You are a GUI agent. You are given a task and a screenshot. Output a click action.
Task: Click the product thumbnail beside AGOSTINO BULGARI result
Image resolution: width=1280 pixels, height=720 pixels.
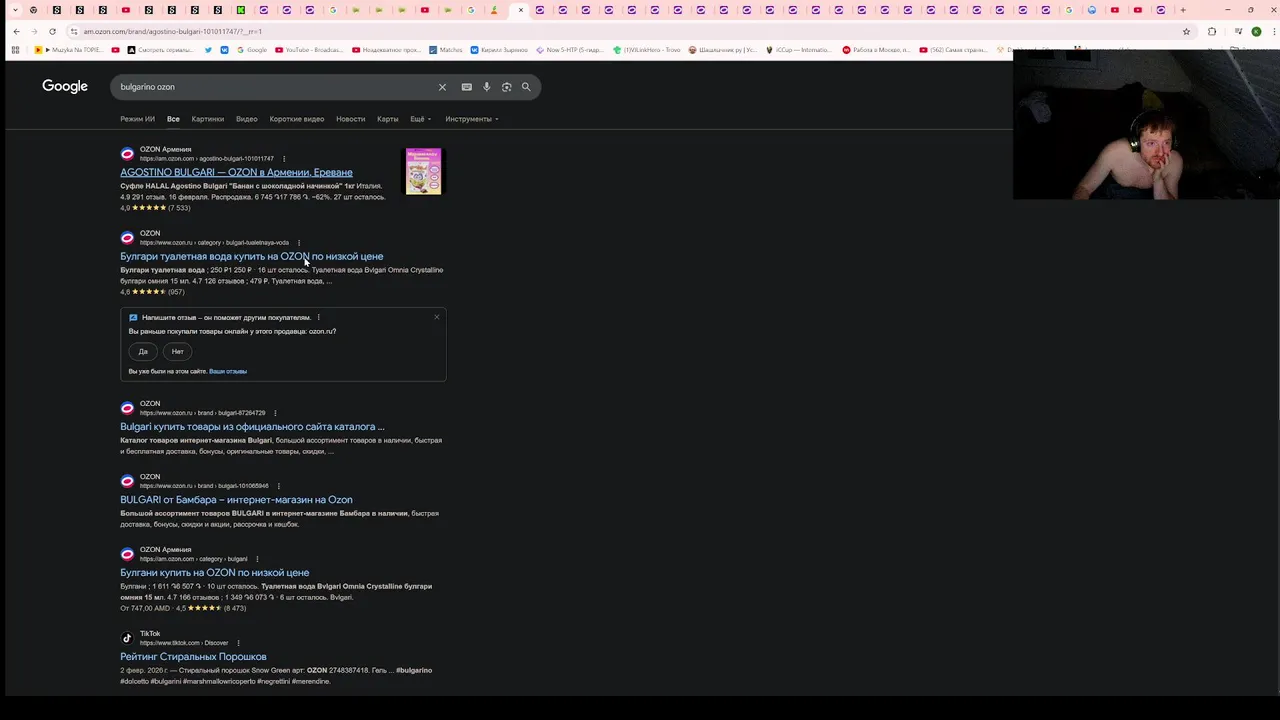pos(423,171)
